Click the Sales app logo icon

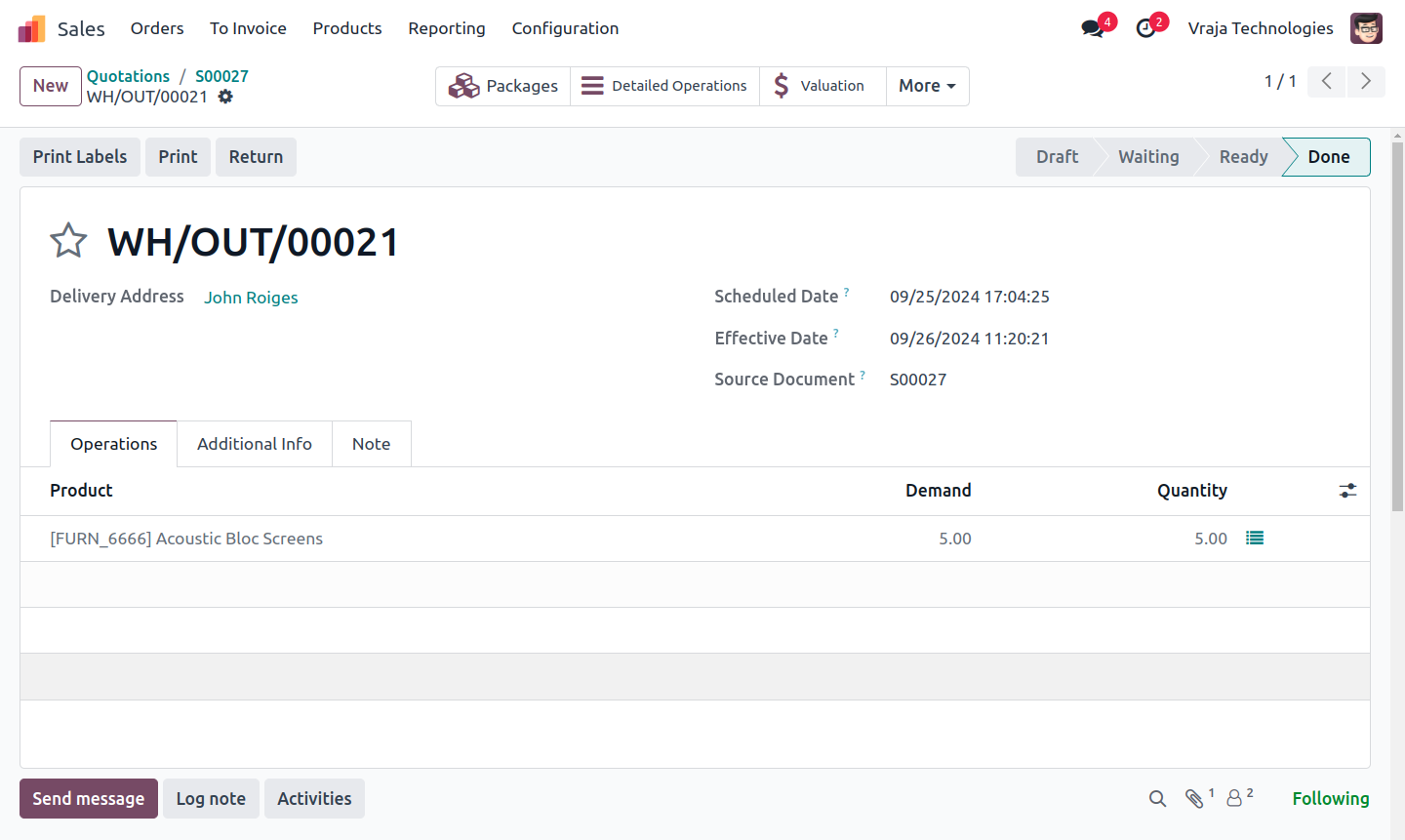[x=31, y=28]
